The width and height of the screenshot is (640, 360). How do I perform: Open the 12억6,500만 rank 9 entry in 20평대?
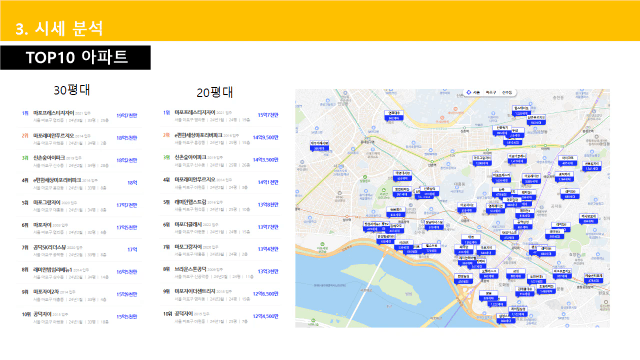(221, 294)
